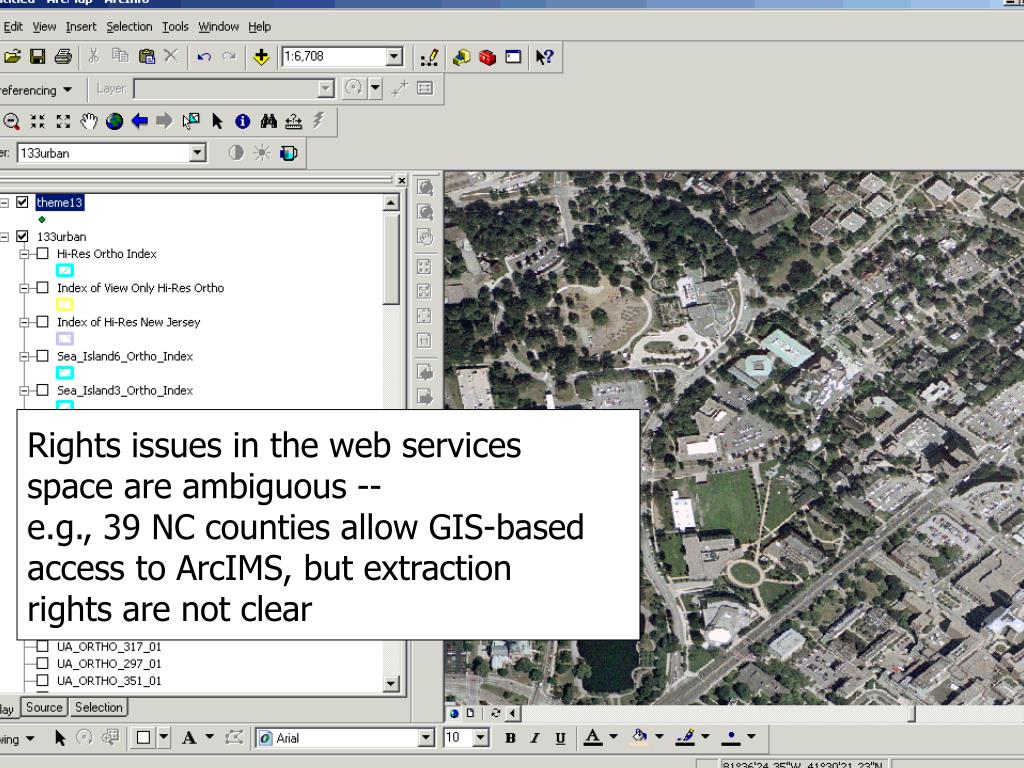Open the View menu
The image size is (1024, 768).
(44, 27)
